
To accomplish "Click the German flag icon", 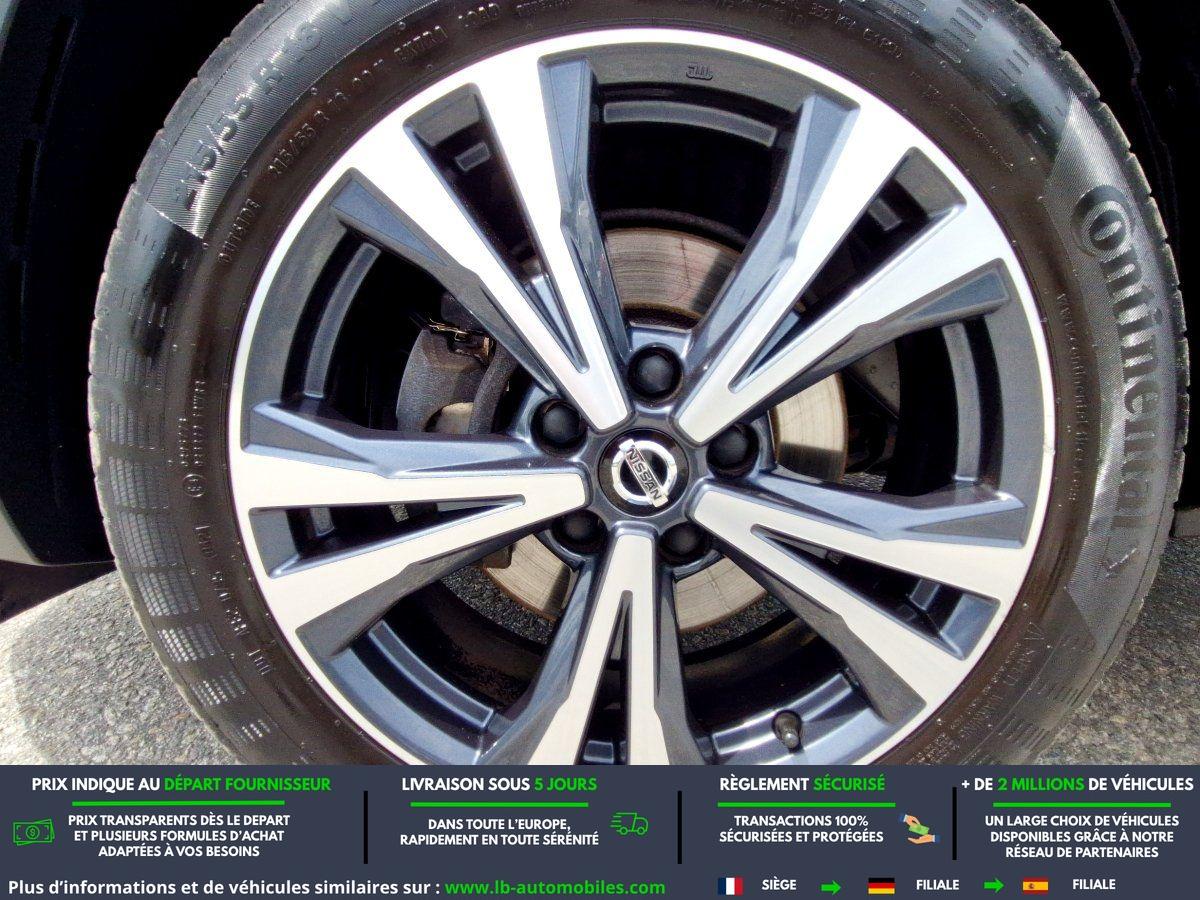I will coord(881,886).
